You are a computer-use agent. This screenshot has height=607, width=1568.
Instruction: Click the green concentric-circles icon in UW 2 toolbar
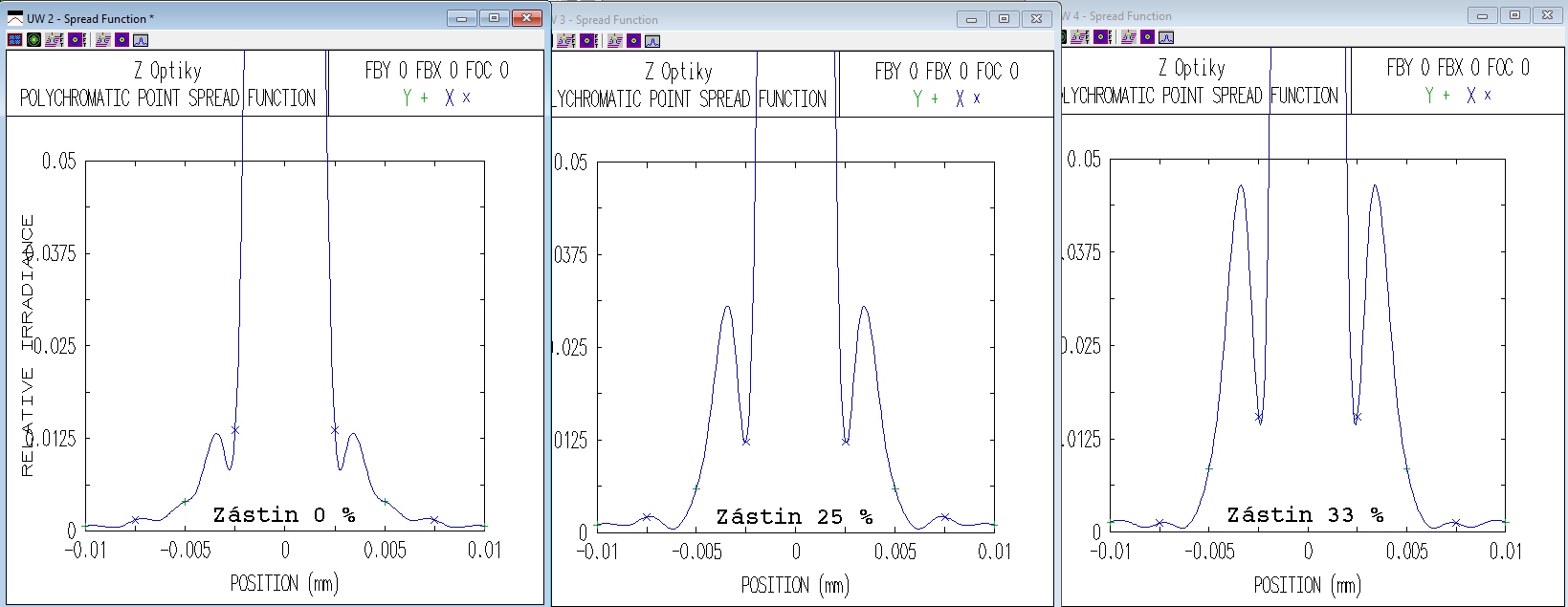pos(33,39)
